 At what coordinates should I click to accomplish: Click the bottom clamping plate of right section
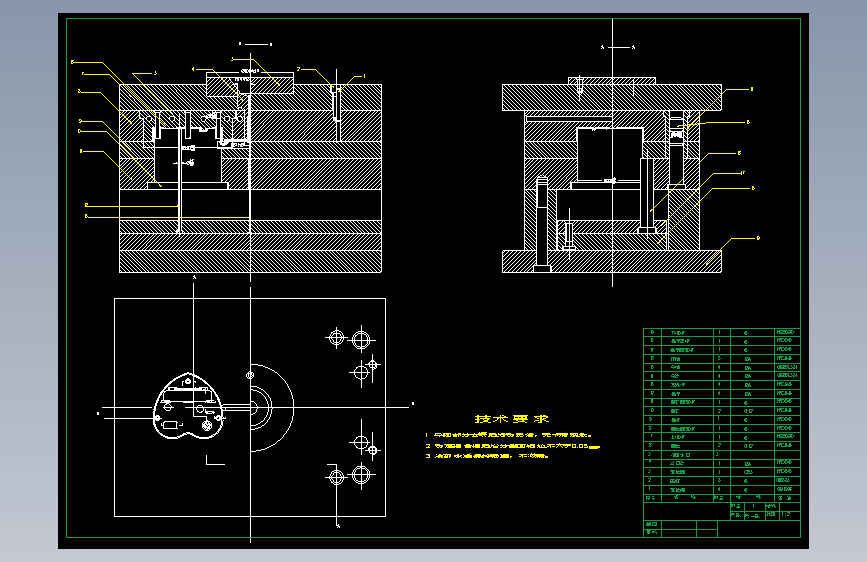612,262
